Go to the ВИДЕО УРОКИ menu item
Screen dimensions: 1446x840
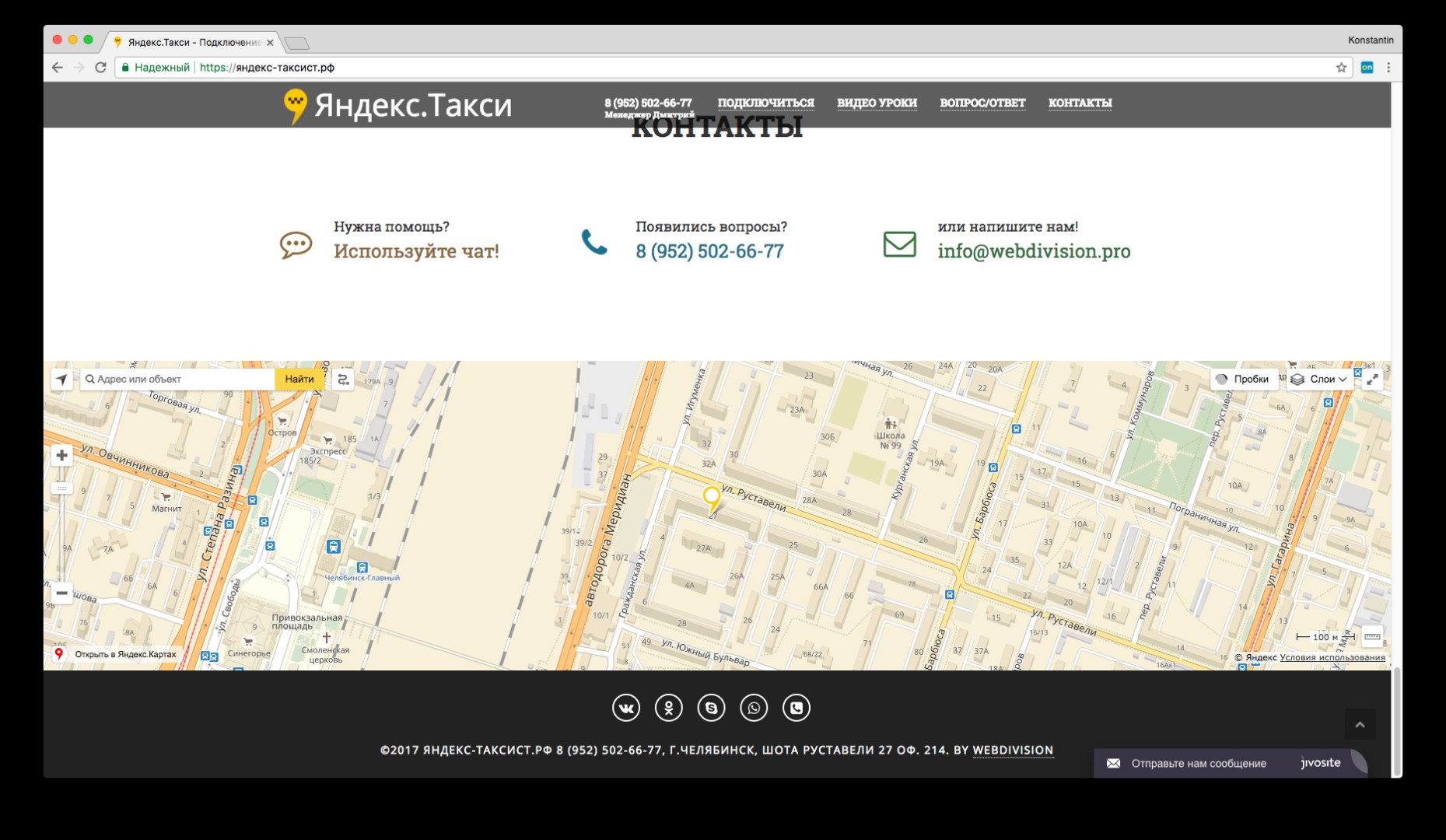tap(877, 103)
